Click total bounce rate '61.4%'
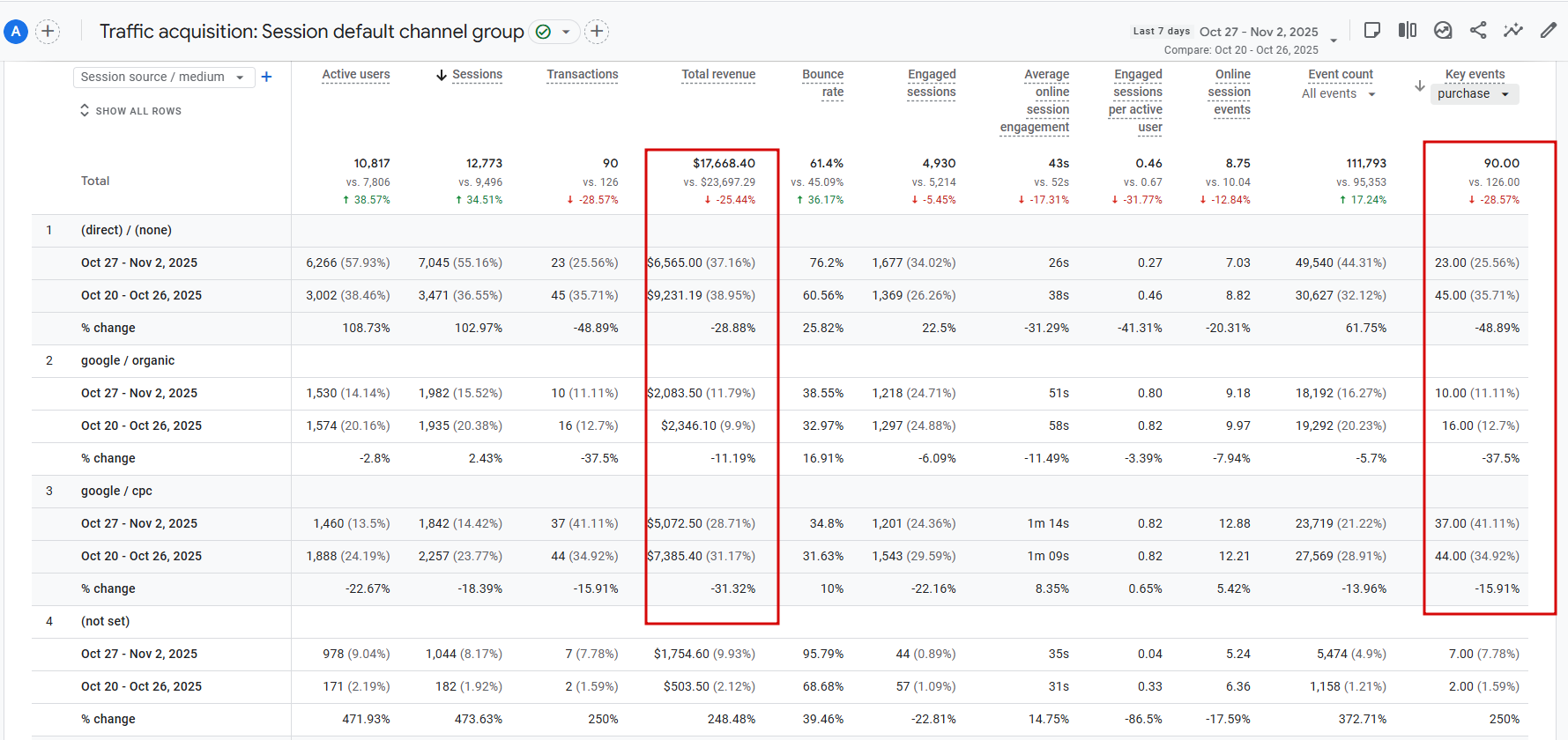The image size is (1568, 740). pyautogui.click(x=827, y=164)
